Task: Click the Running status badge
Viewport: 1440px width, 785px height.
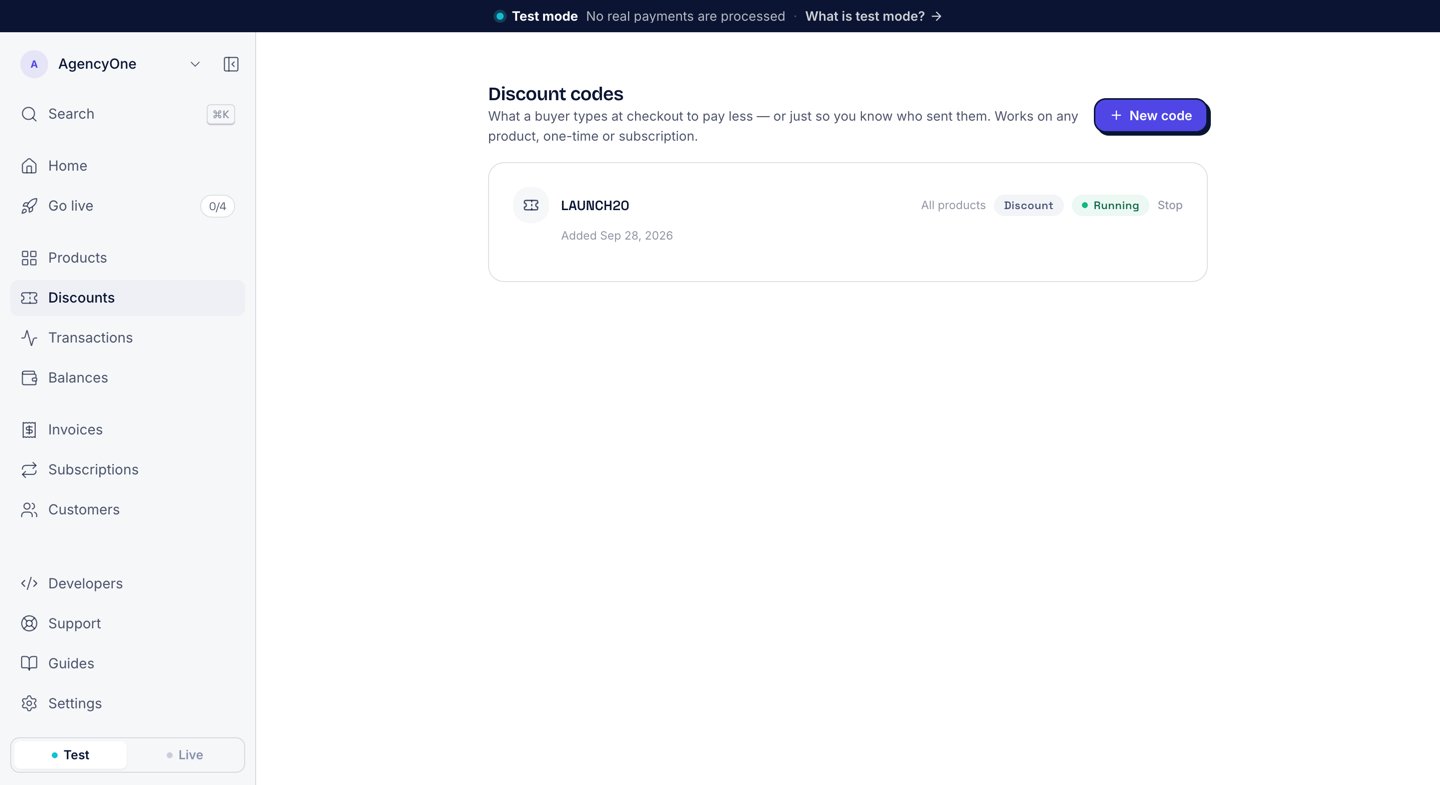Action: tap(1110, 205)
